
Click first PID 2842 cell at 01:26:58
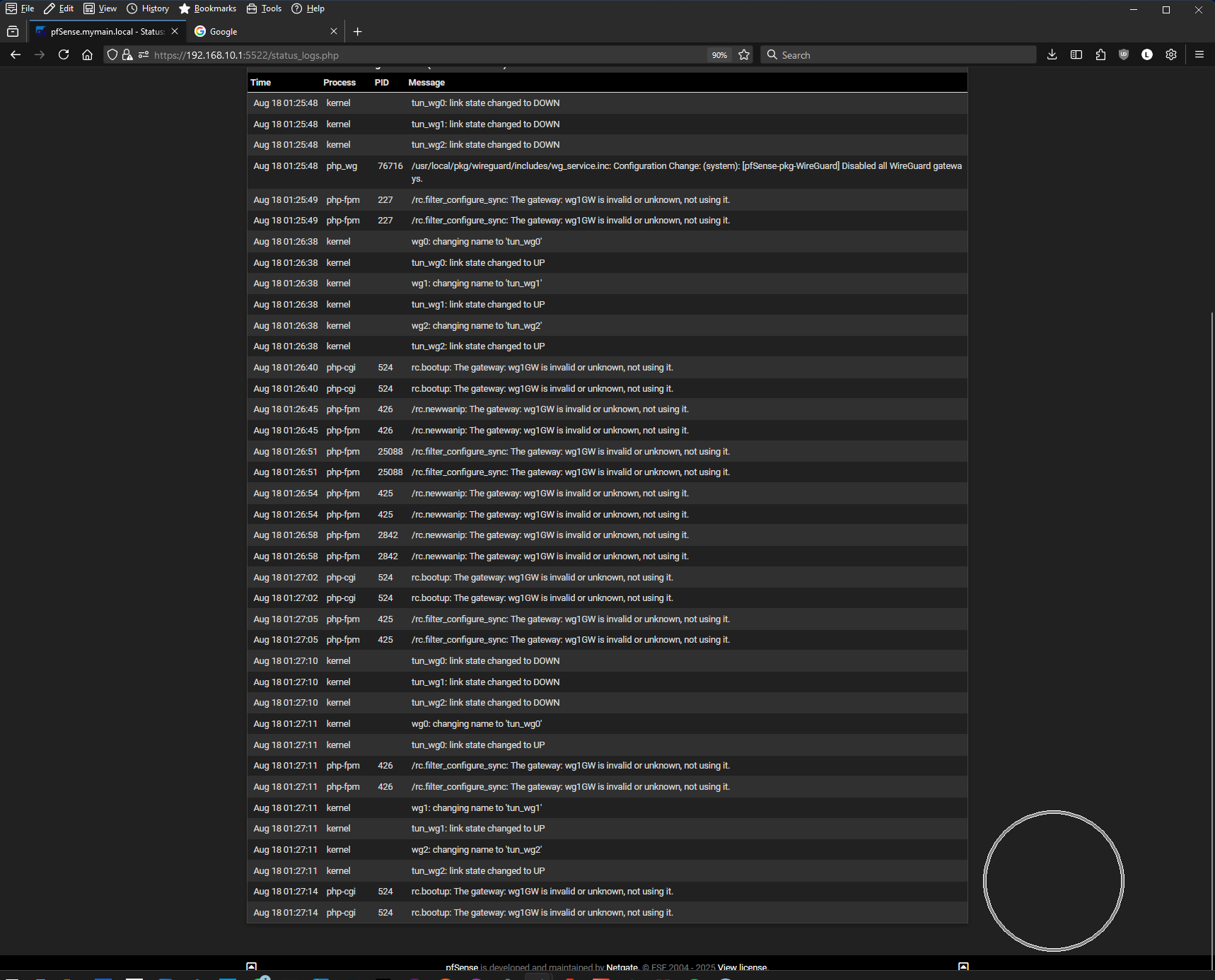pos(388,535)
